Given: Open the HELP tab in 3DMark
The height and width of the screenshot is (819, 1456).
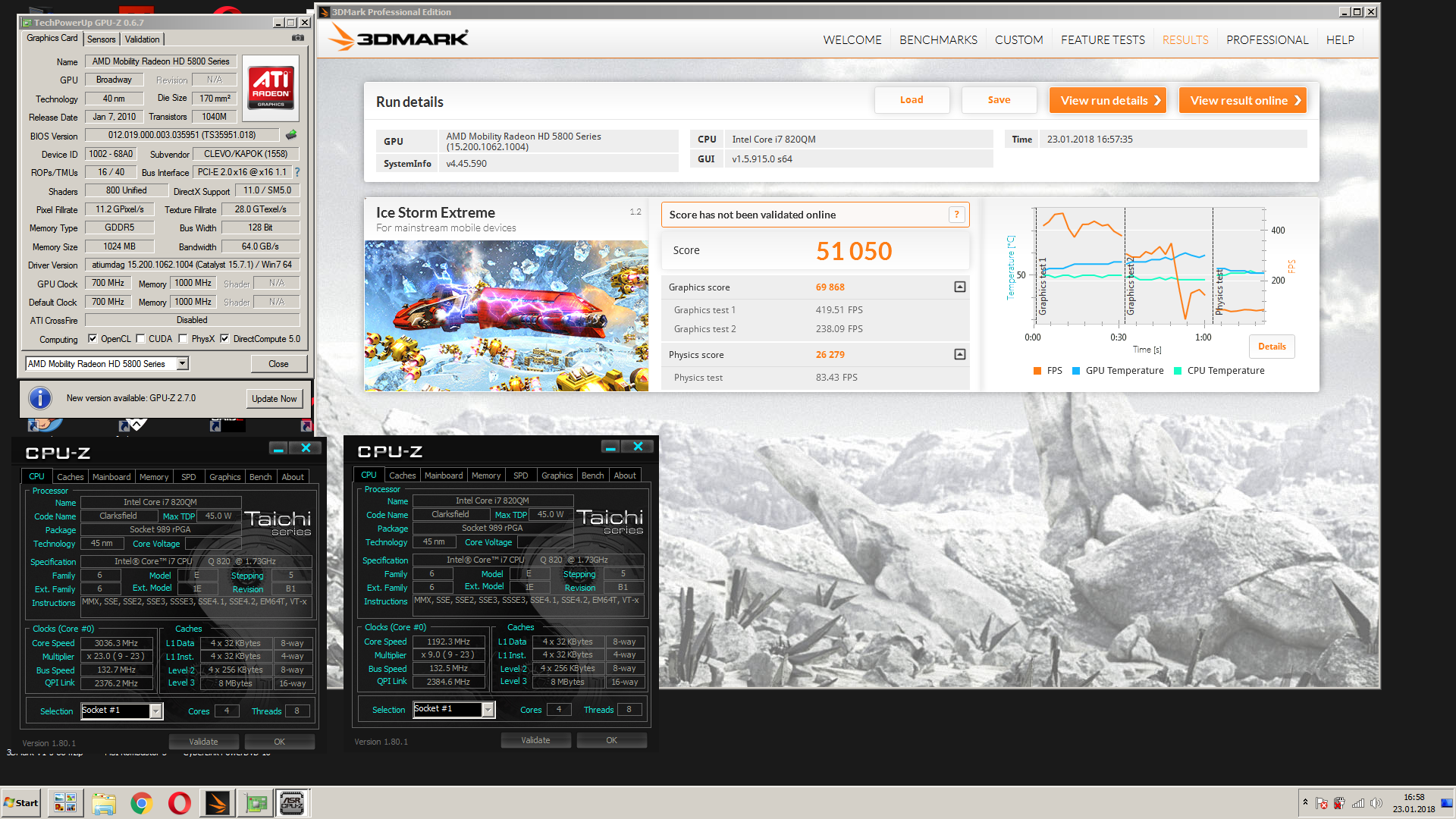Looking at the screenshot, I should click(1340, 39).
